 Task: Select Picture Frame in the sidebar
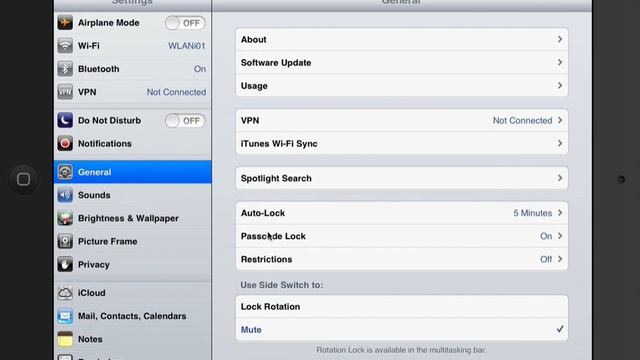[x=133, y=241]
